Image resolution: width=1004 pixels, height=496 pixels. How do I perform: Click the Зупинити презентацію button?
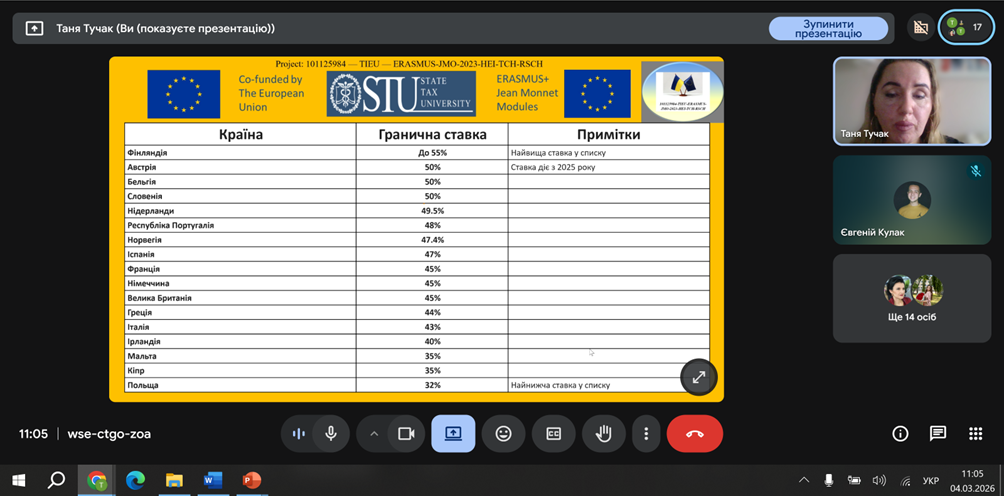(828, 28)
